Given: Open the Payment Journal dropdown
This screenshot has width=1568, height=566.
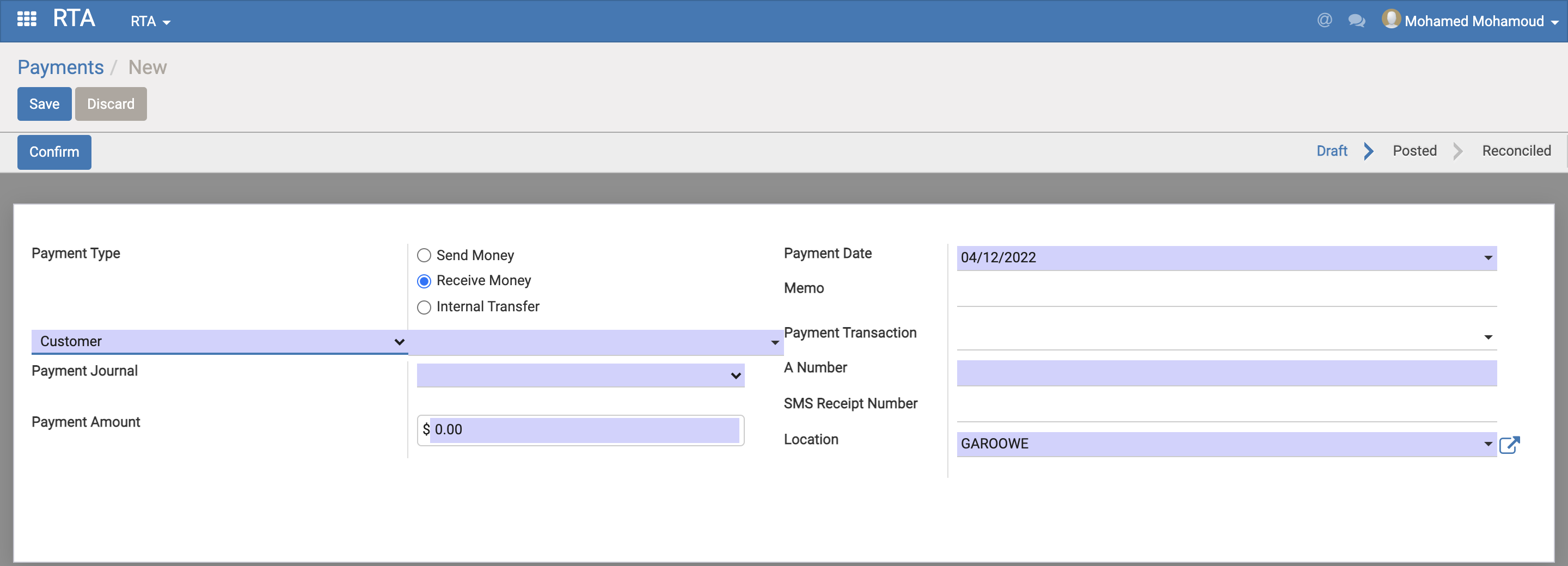Looking at the screenshot, I should 581,376.
